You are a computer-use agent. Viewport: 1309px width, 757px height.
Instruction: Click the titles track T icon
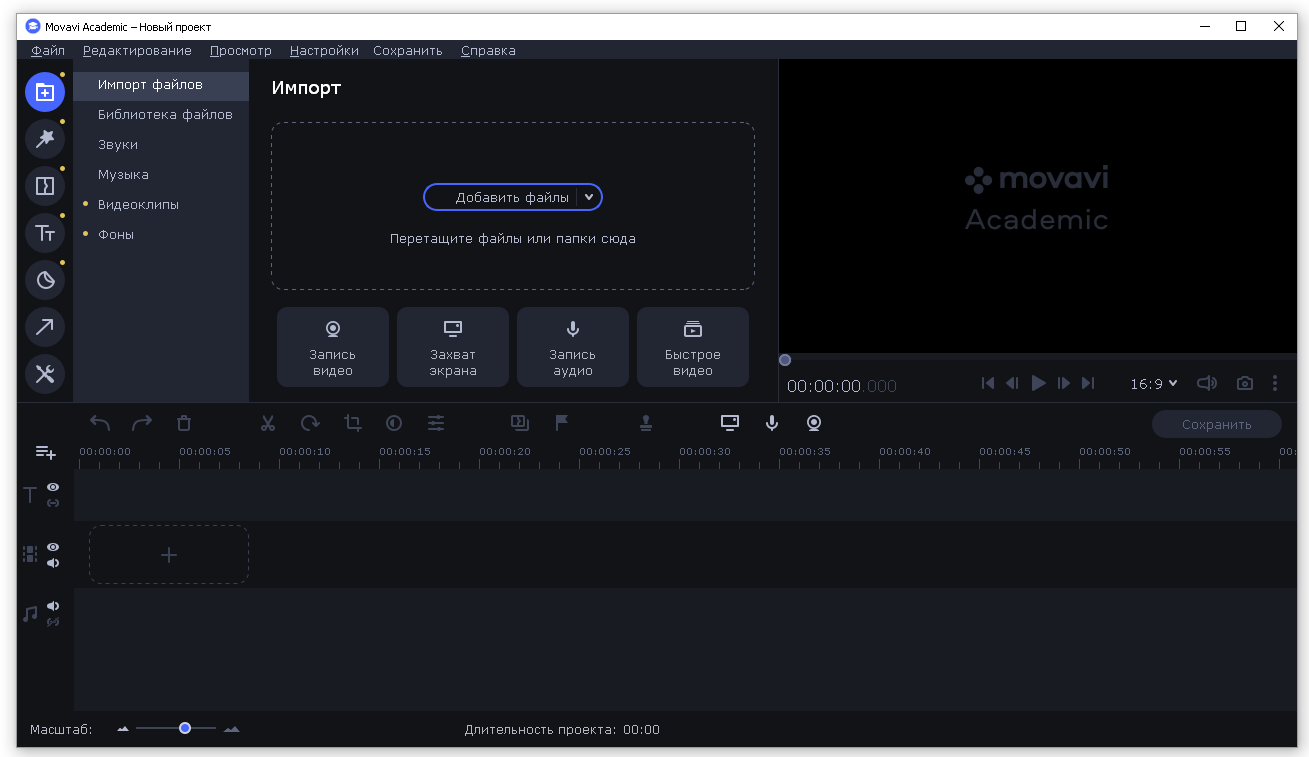coord(30,495)
